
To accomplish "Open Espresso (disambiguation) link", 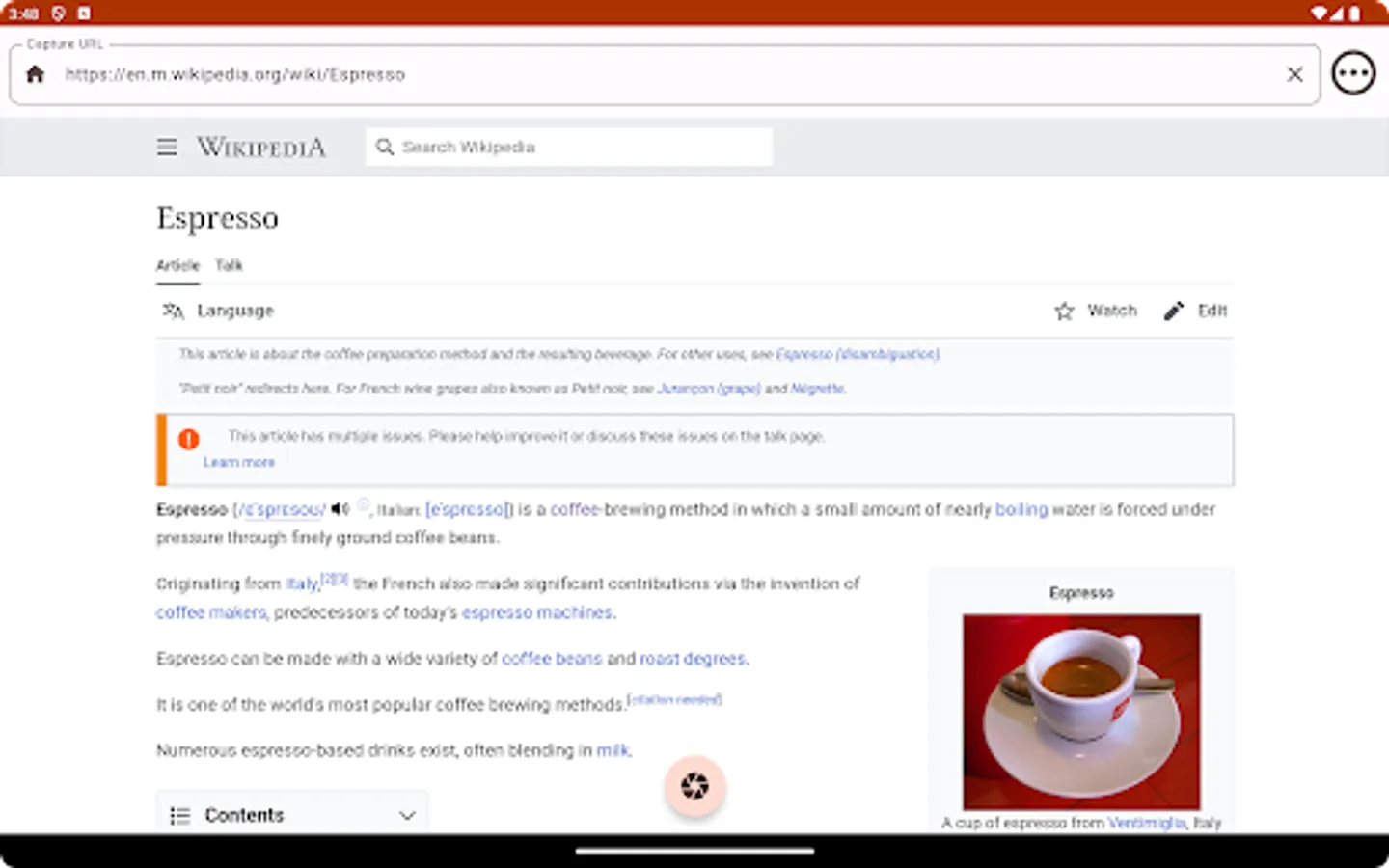I will pos(858,354).
